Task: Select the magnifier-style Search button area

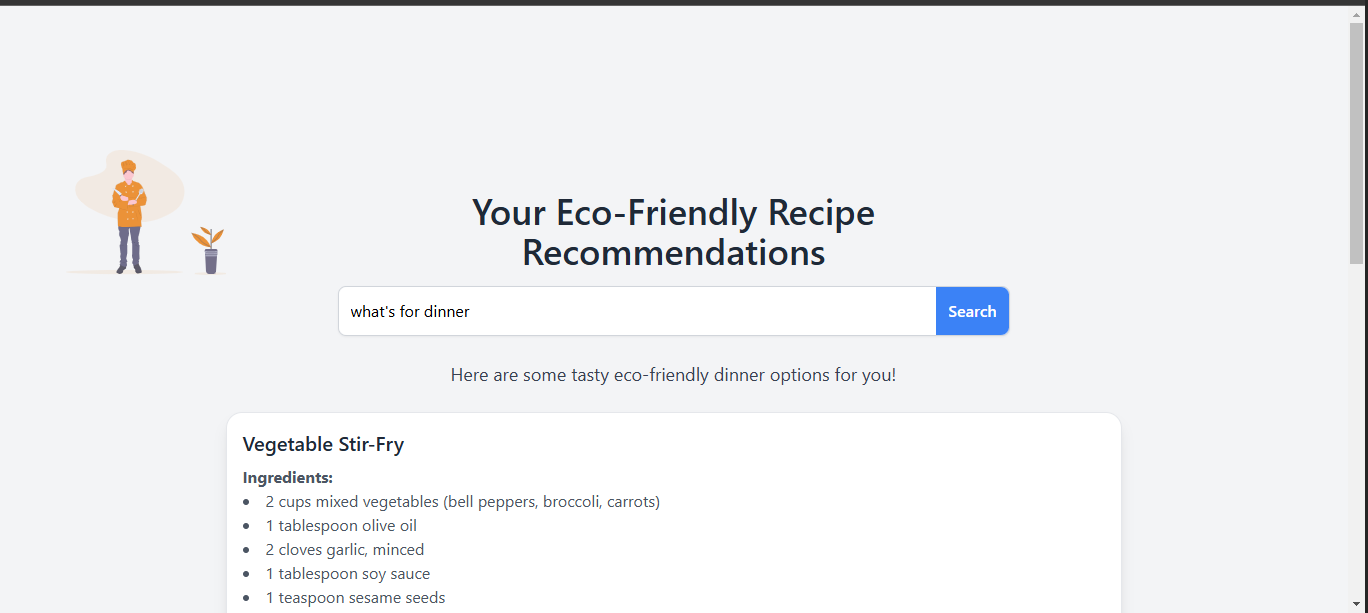Action: point(971,311)
